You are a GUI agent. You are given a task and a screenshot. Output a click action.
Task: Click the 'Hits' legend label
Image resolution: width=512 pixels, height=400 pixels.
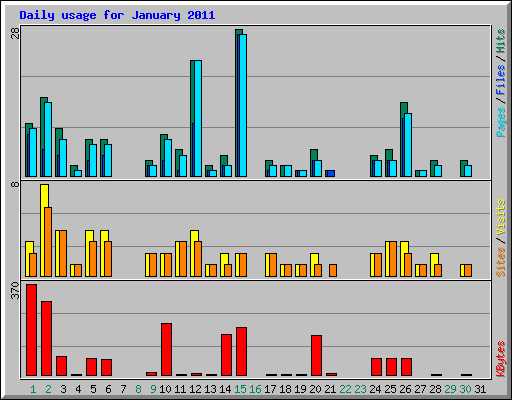click(500, 41)
